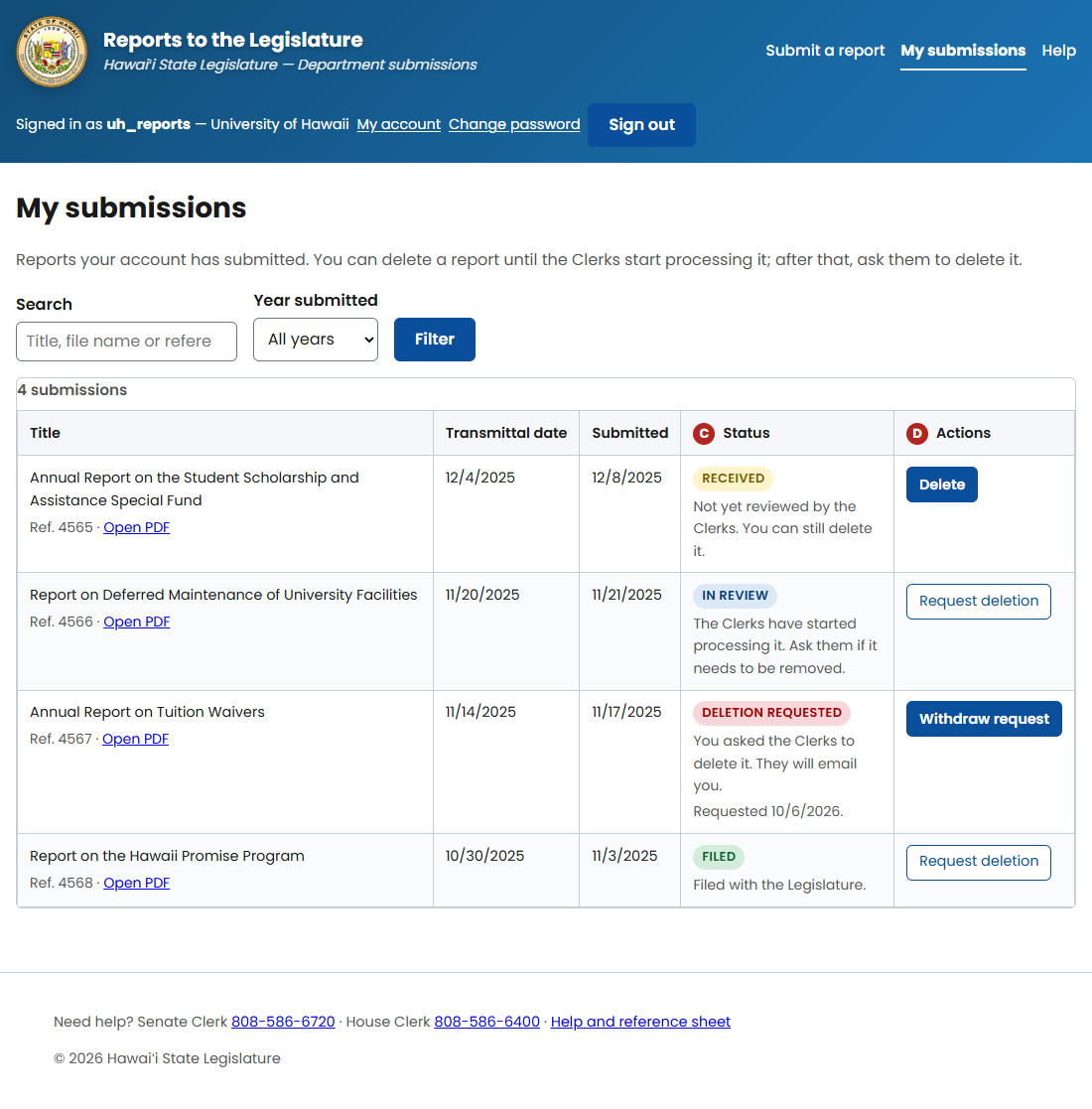Select Report on Deferred Maintenance title
The height and width of the screenshot is (1109, 1092).
click(223, 595)
